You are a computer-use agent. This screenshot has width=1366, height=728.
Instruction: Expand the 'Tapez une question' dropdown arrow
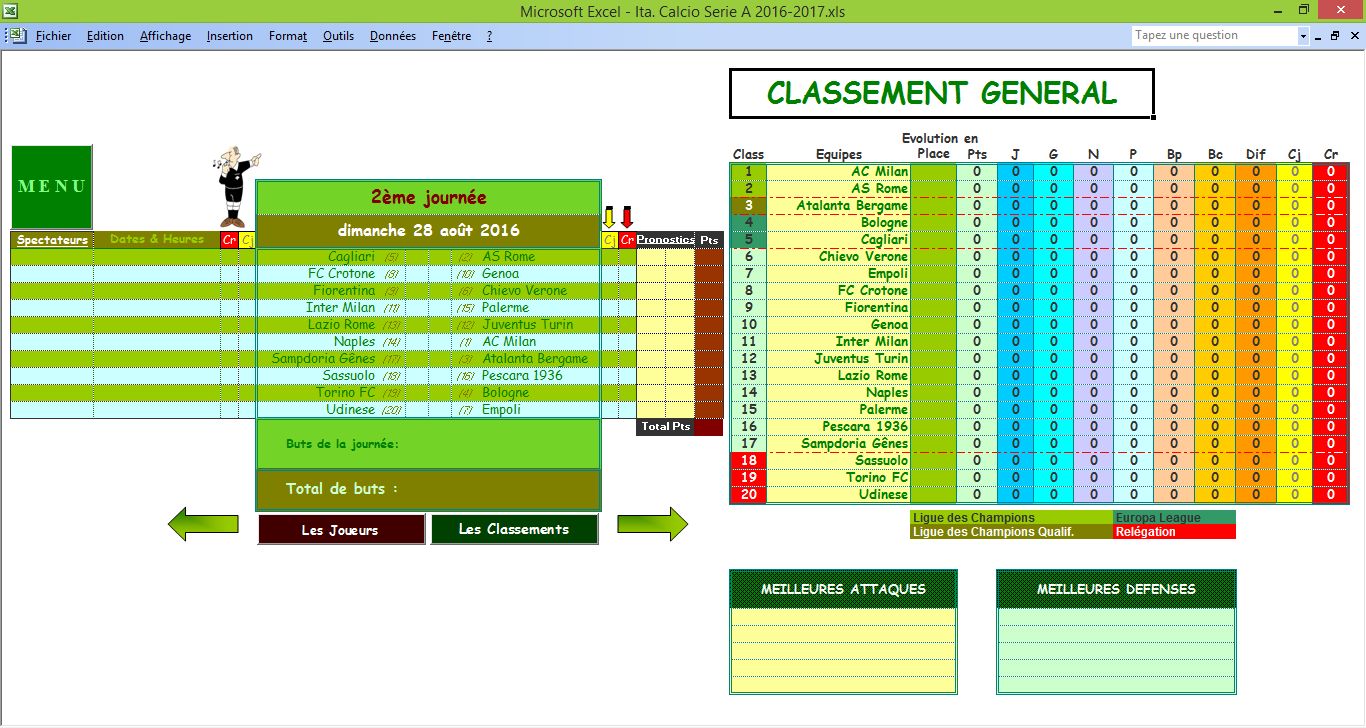click(x=1303, y=36)
